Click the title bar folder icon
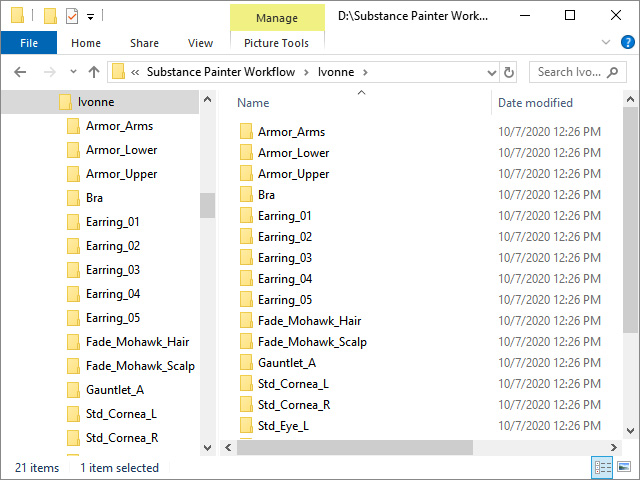Viewport: 640px width, 480px height. click(17, 16)
